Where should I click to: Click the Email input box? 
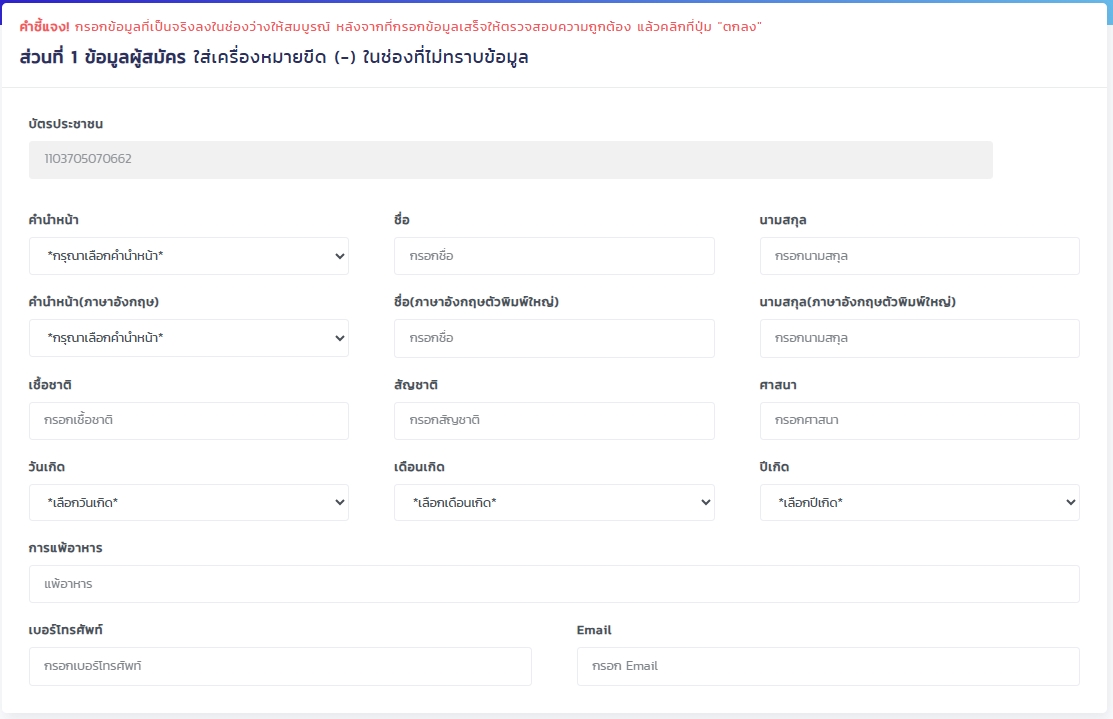pyautogui.click(x=827, y=666)
